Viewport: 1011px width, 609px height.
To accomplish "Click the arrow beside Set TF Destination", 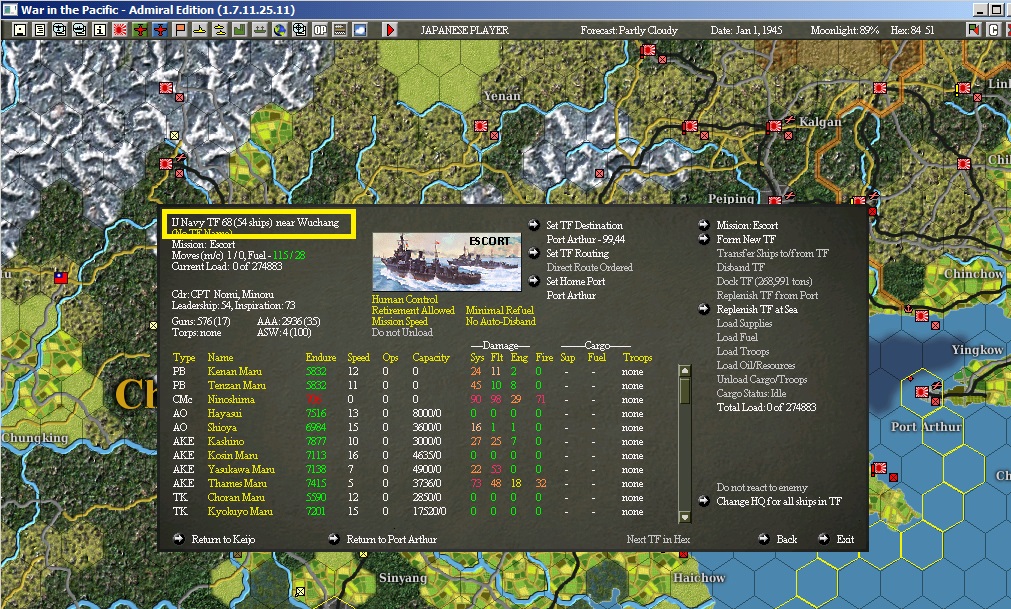I will coord(534,225).
